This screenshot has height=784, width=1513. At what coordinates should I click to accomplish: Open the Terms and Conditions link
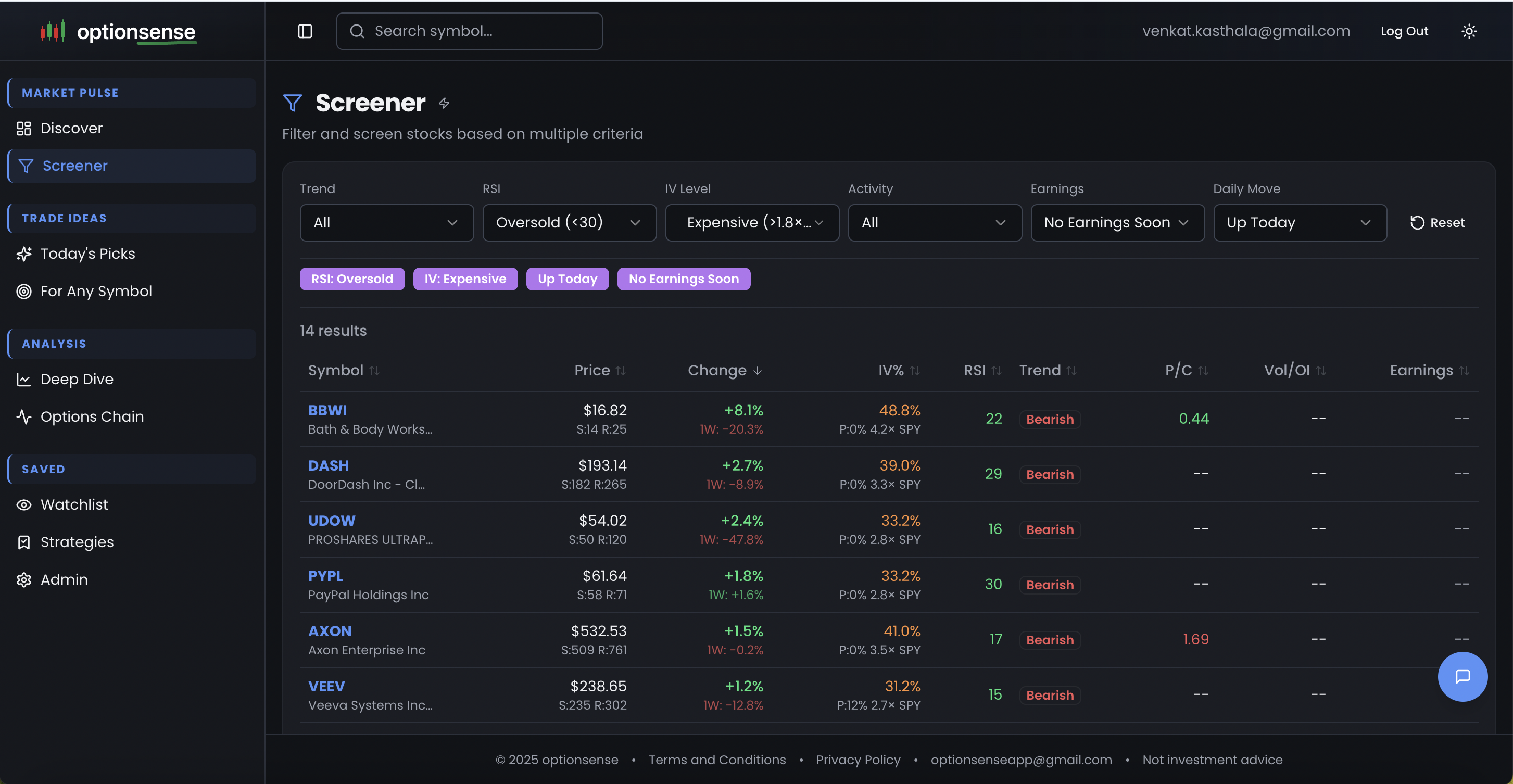pos(717,760)
